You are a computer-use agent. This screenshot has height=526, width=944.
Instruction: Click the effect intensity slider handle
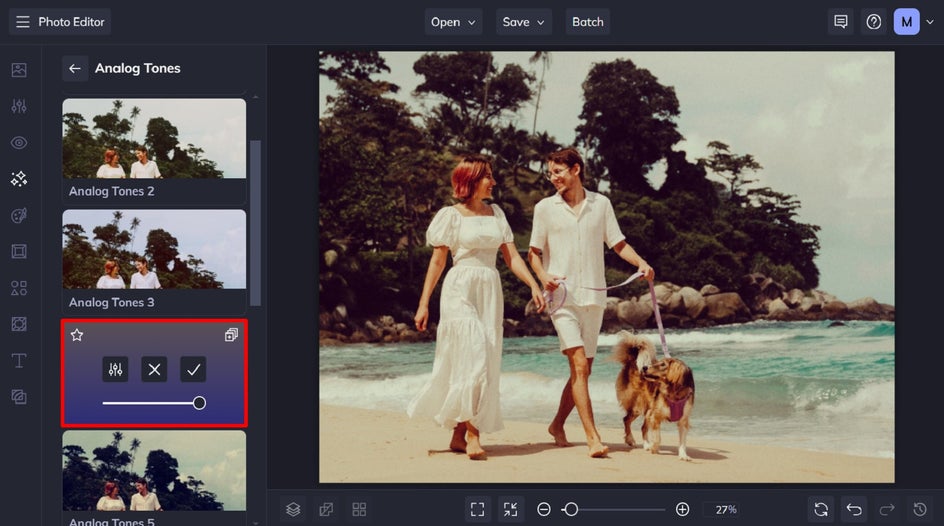[x=199, y=403]
